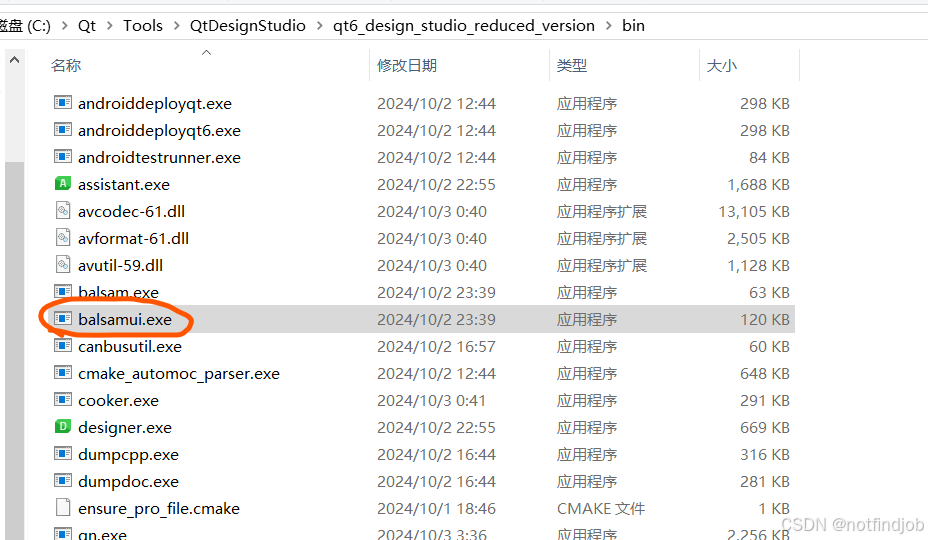The image size is (928, 540).
Task: Click the 648 KB size cell
Action: point(765,374)
